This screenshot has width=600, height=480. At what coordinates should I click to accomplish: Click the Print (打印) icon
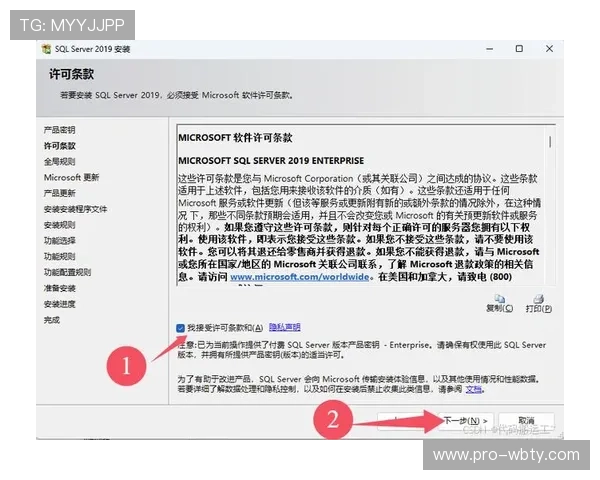tap(539, 299)
